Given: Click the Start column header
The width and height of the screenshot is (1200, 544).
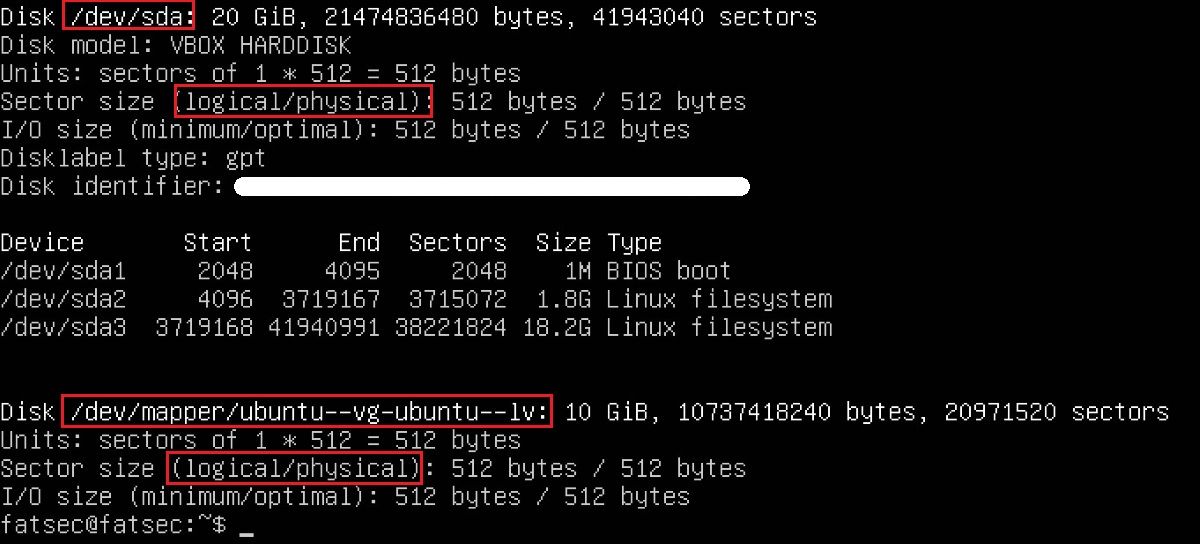Looking at the screenshot, I should (x=218, y=243).
